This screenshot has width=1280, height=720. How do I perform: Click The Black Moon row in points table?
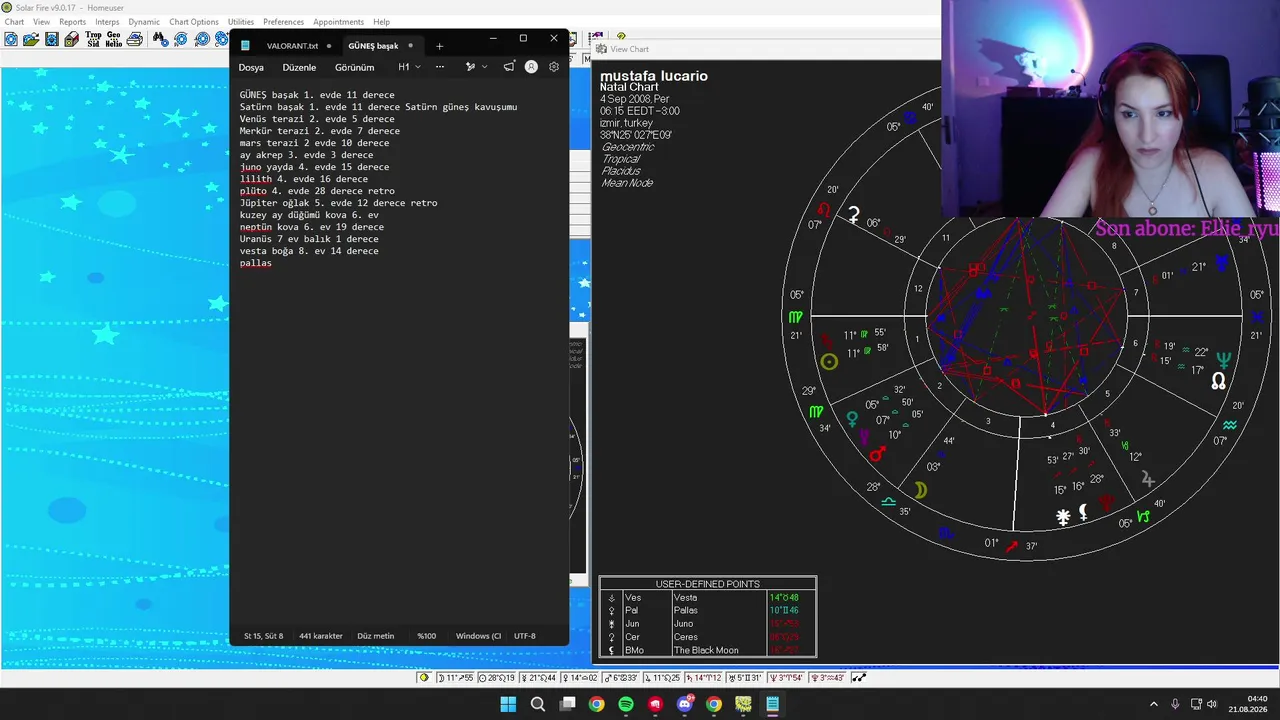[x=707, y=650]
